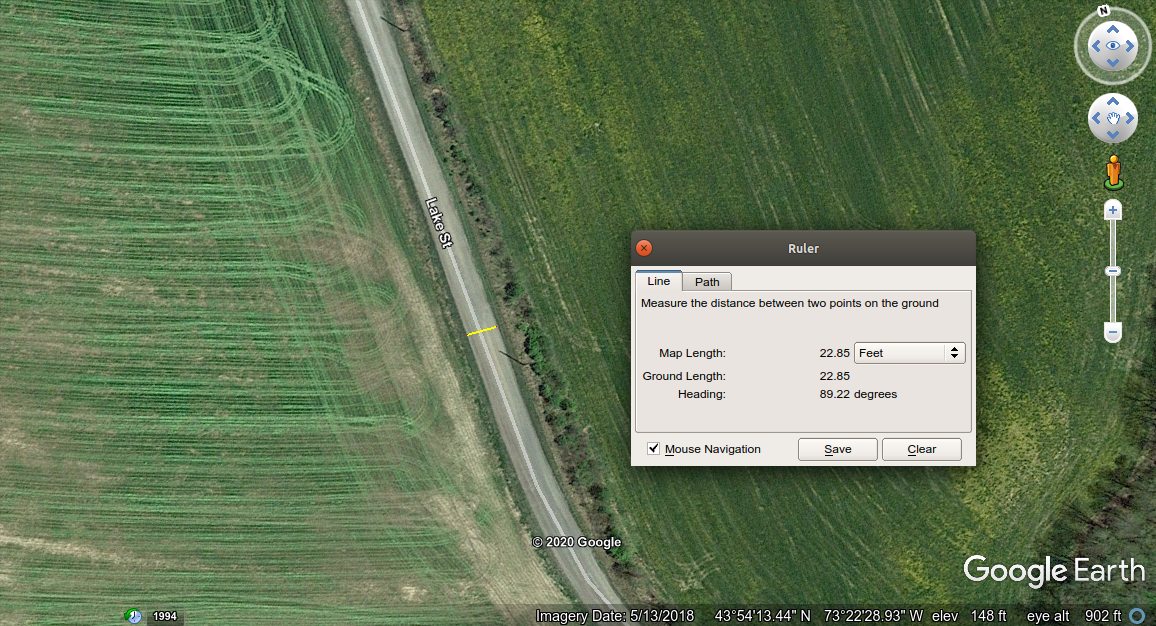Rotate view right using Look joystick arrow
The height and width of the screenshot is (626, 1156).
[1131, 46]
